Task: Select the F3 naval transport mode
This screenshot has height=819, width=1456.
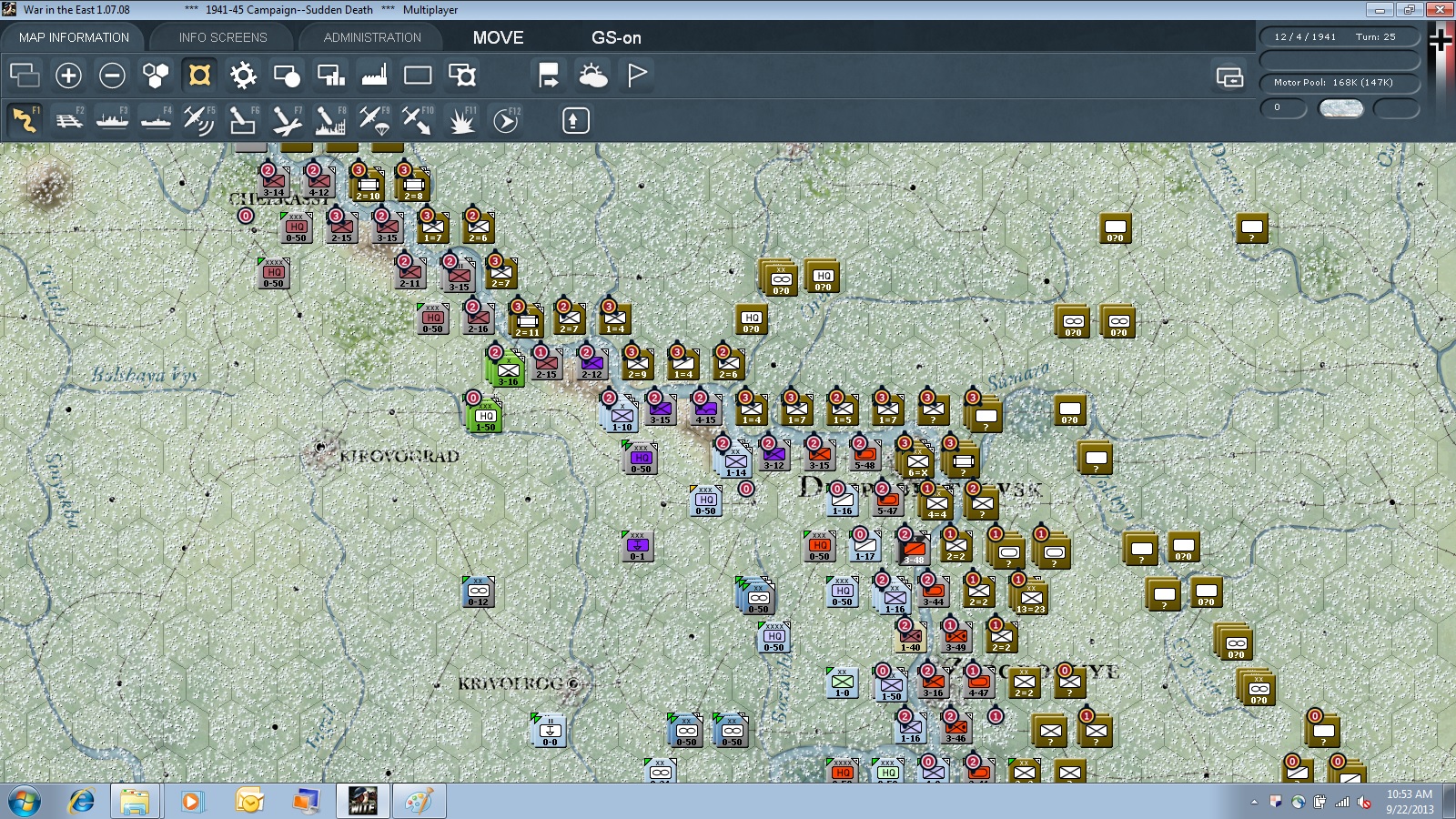Action: [x=112, y=120]
